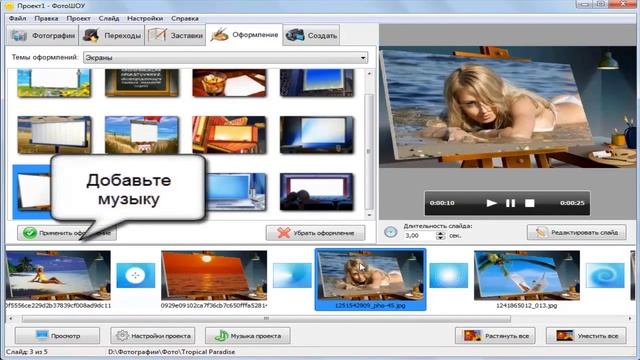Select the red-orange screen theme thumbnail

point(229,135)
